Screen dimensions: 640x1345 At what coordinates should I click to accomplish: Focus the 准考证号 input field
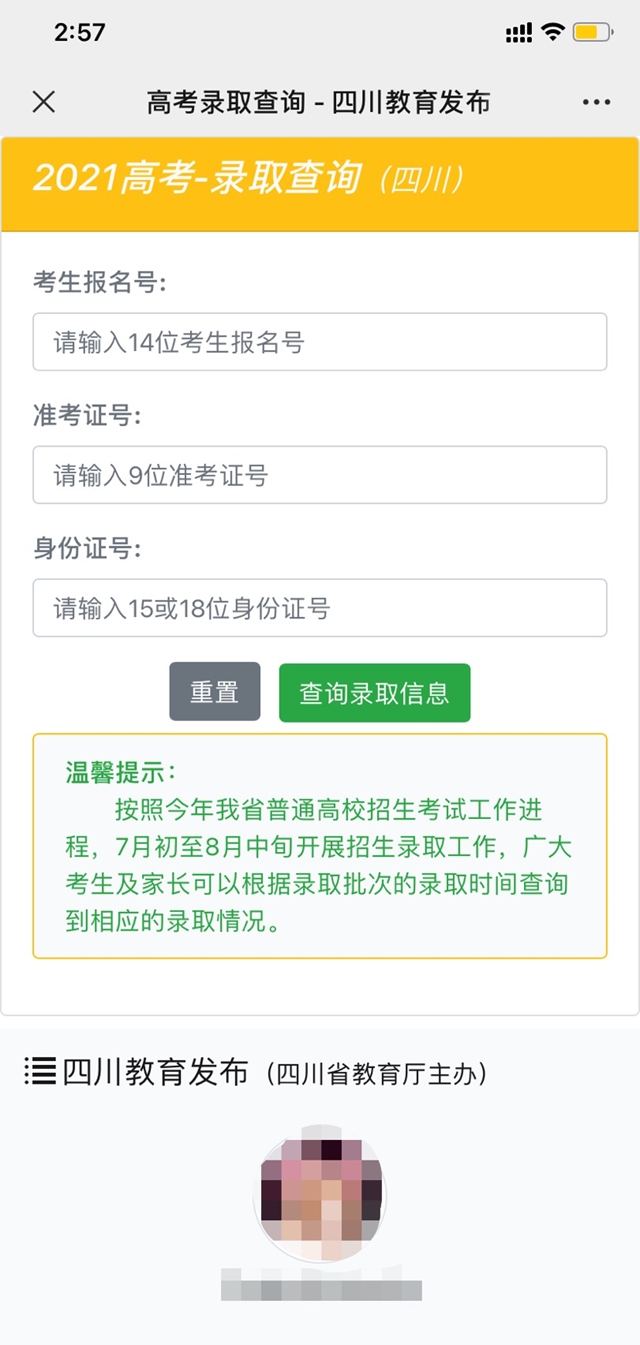point(320,475)
